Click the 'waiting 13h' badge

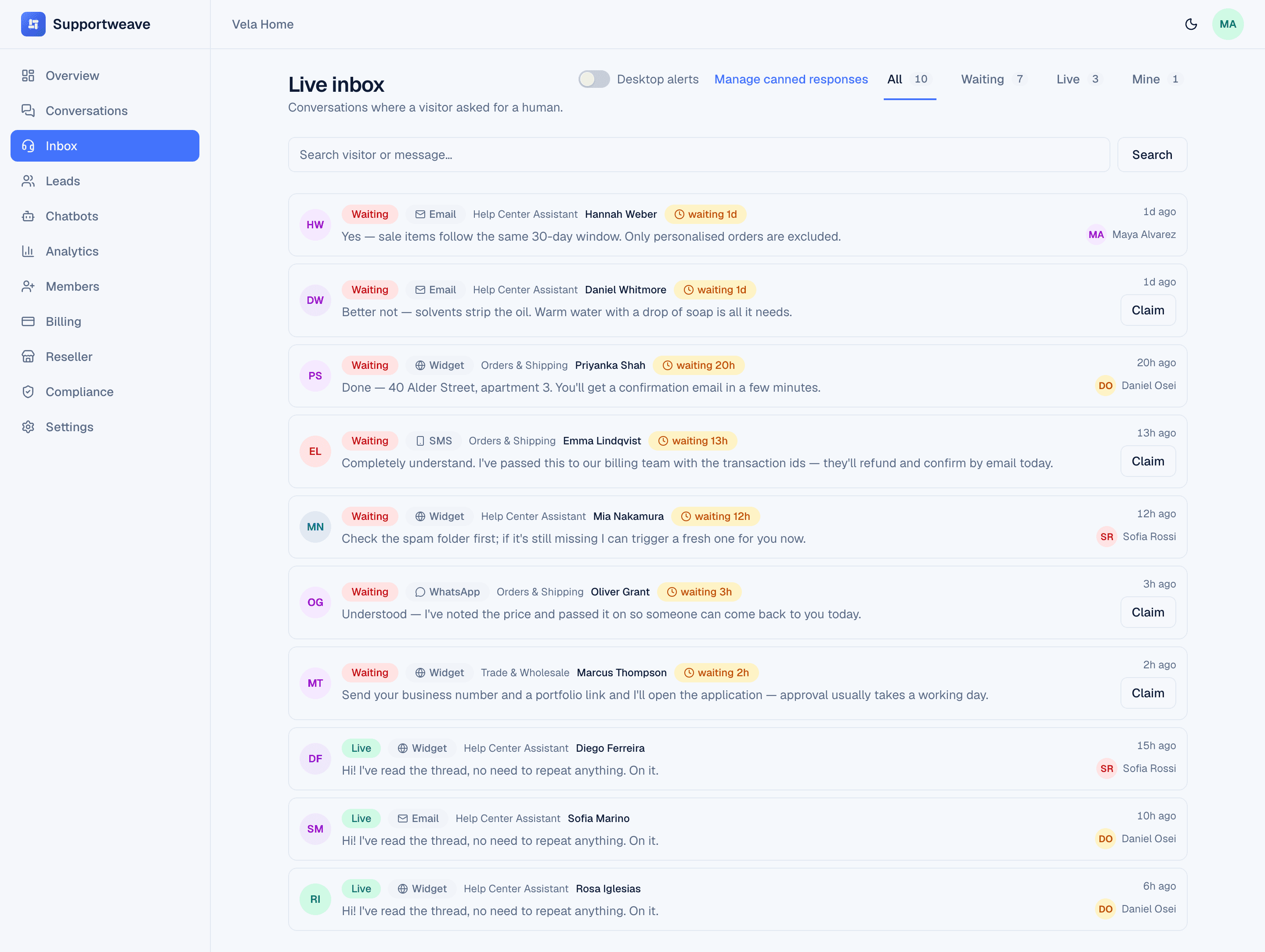pos(693,440)
